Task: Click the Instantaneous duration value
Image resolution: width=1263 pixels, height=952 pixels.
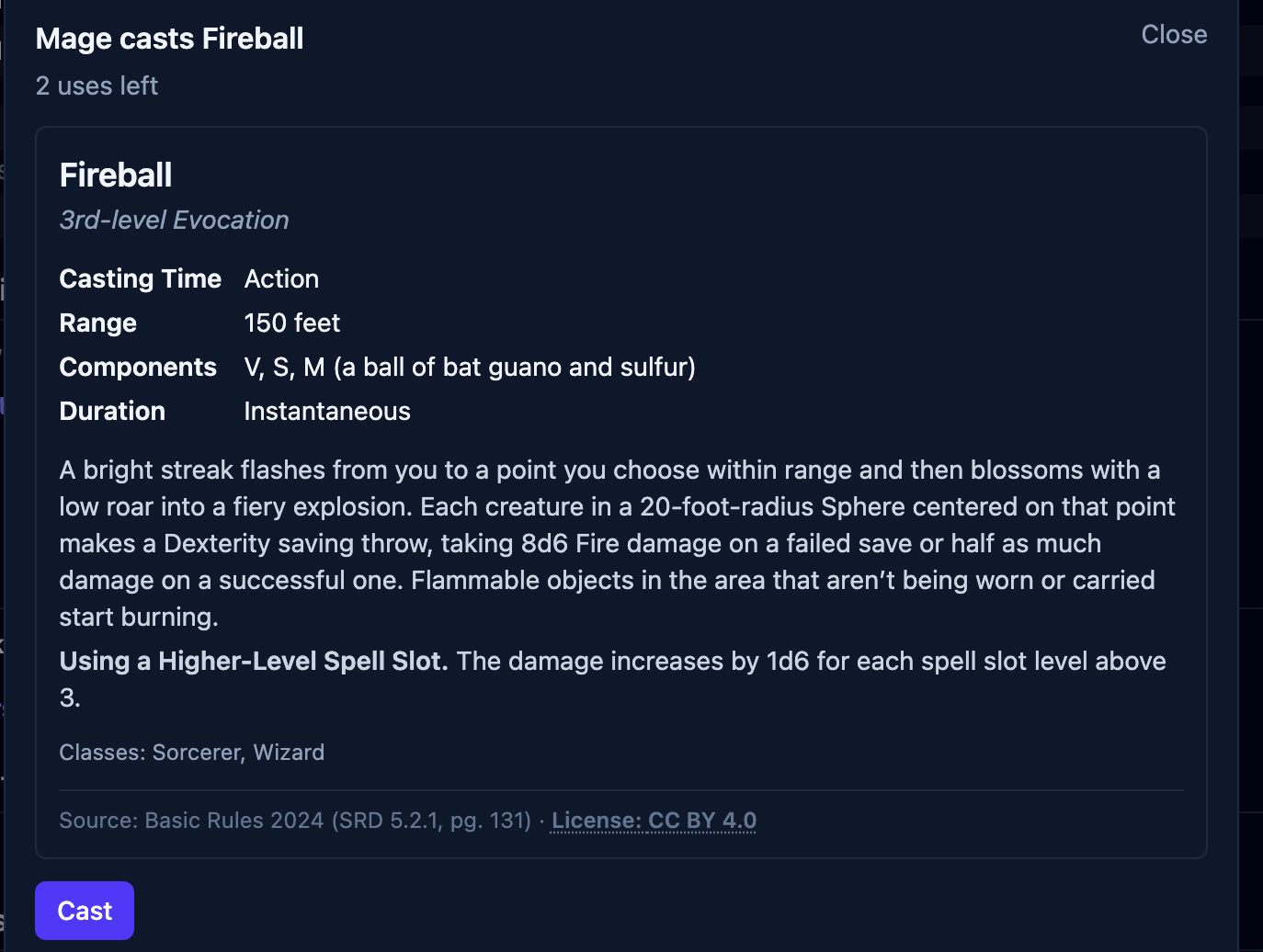Action: [327, 412]
